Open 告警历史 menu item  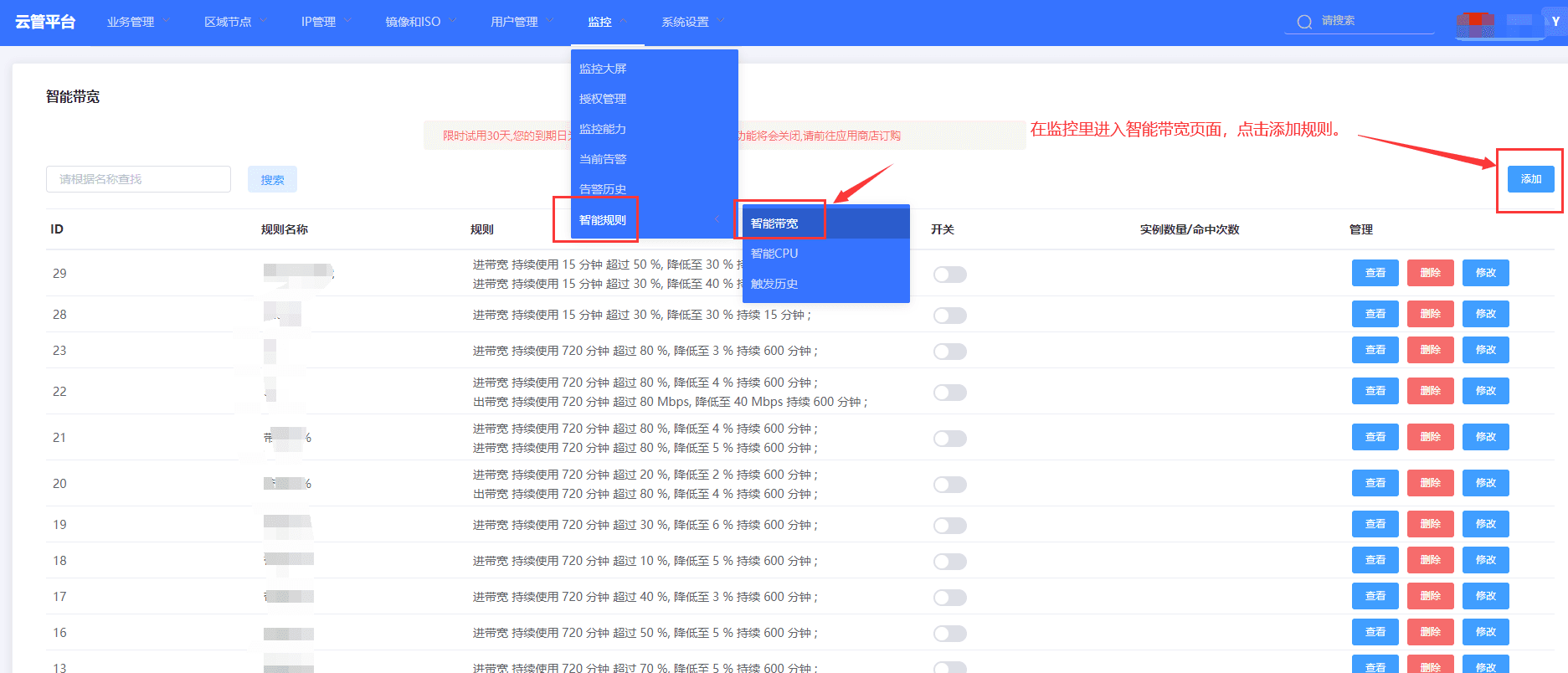pos(603,189)
